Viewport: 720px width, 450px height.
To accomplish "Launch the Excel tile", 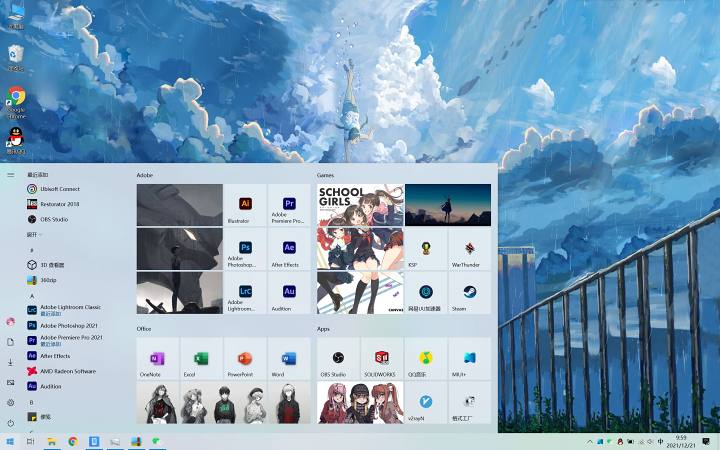I will tap(201, 359).
